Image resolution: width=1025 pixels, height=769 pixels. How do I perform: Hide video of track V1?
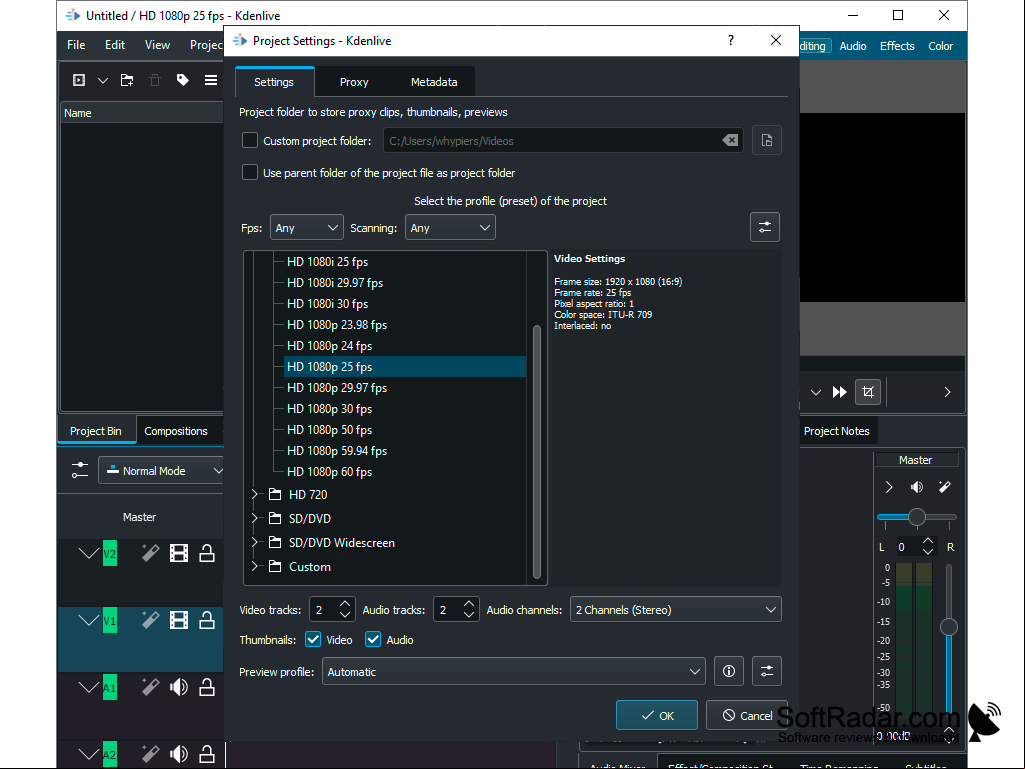[x=179, y=620]
